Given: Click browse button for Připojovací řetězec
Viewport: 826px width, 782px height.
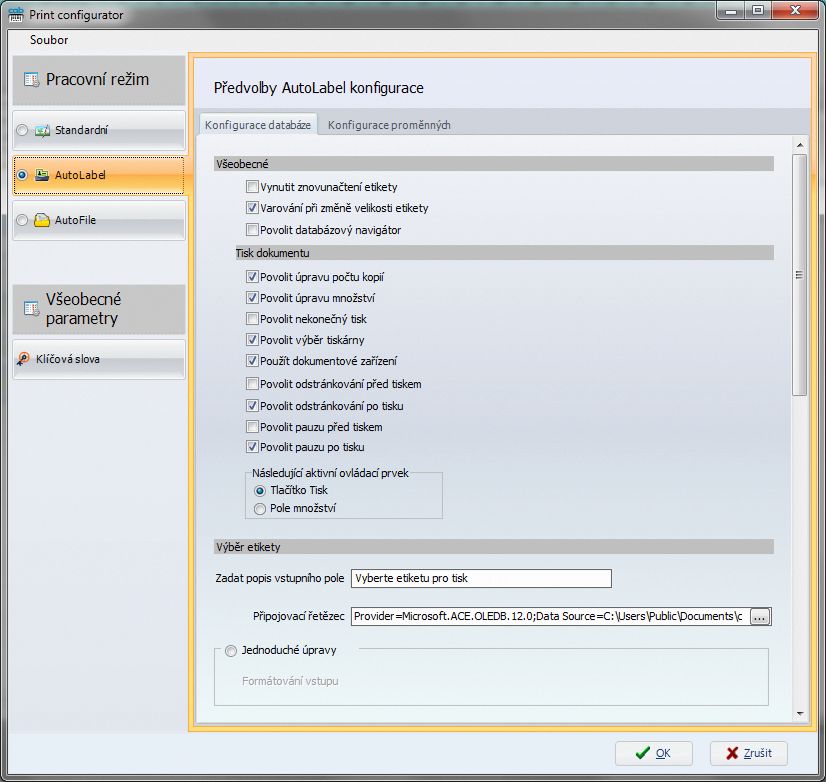Looking at the screenshot, I should pyautogui.click(x=760, y=617).
